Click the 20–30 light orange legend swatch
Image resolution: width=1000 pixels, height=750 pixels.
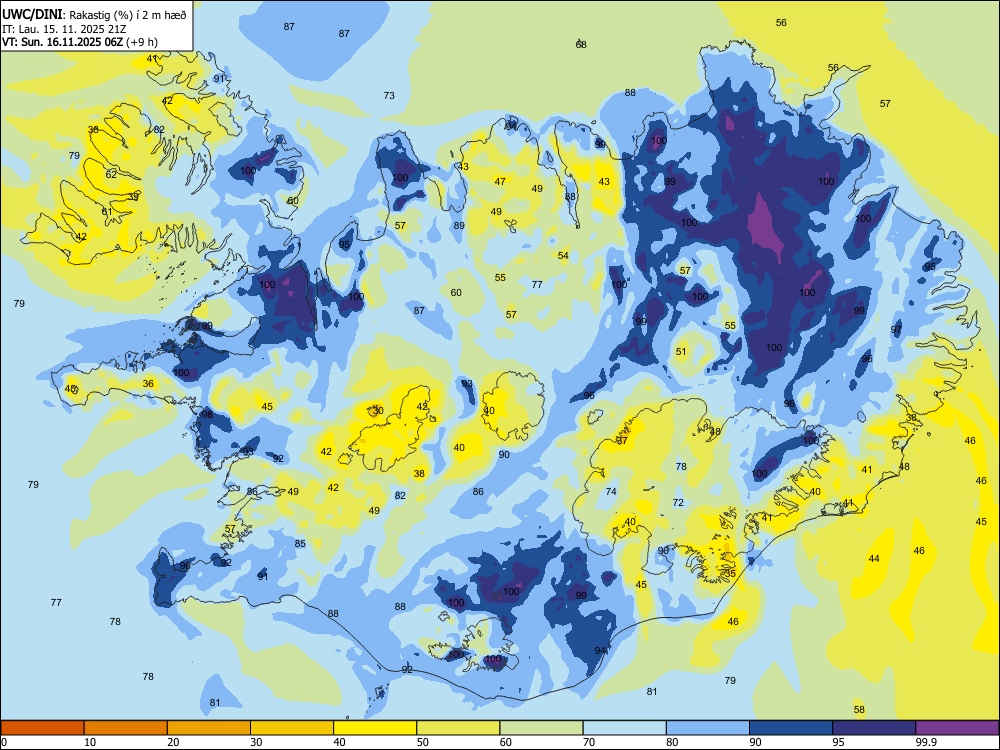[x=209, y=728]
